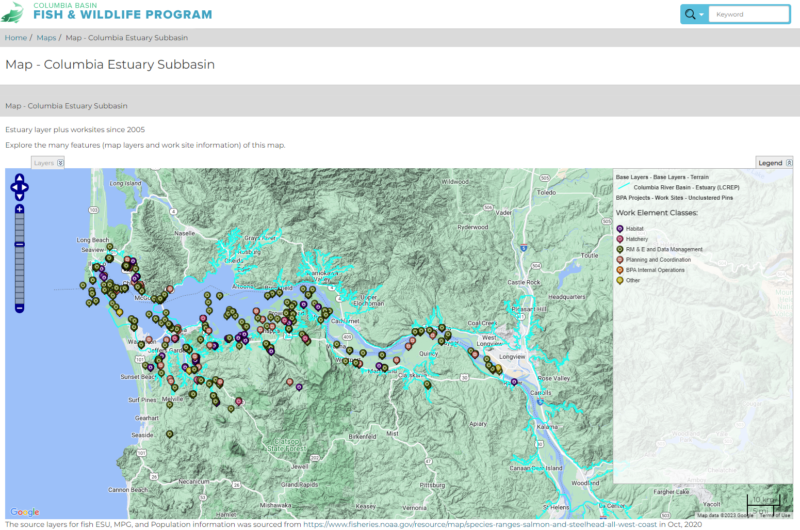The width and height of the screenshot is (800, 530).
Task: Click the pan down arrow on map
Action: click(x=19, y=195)
